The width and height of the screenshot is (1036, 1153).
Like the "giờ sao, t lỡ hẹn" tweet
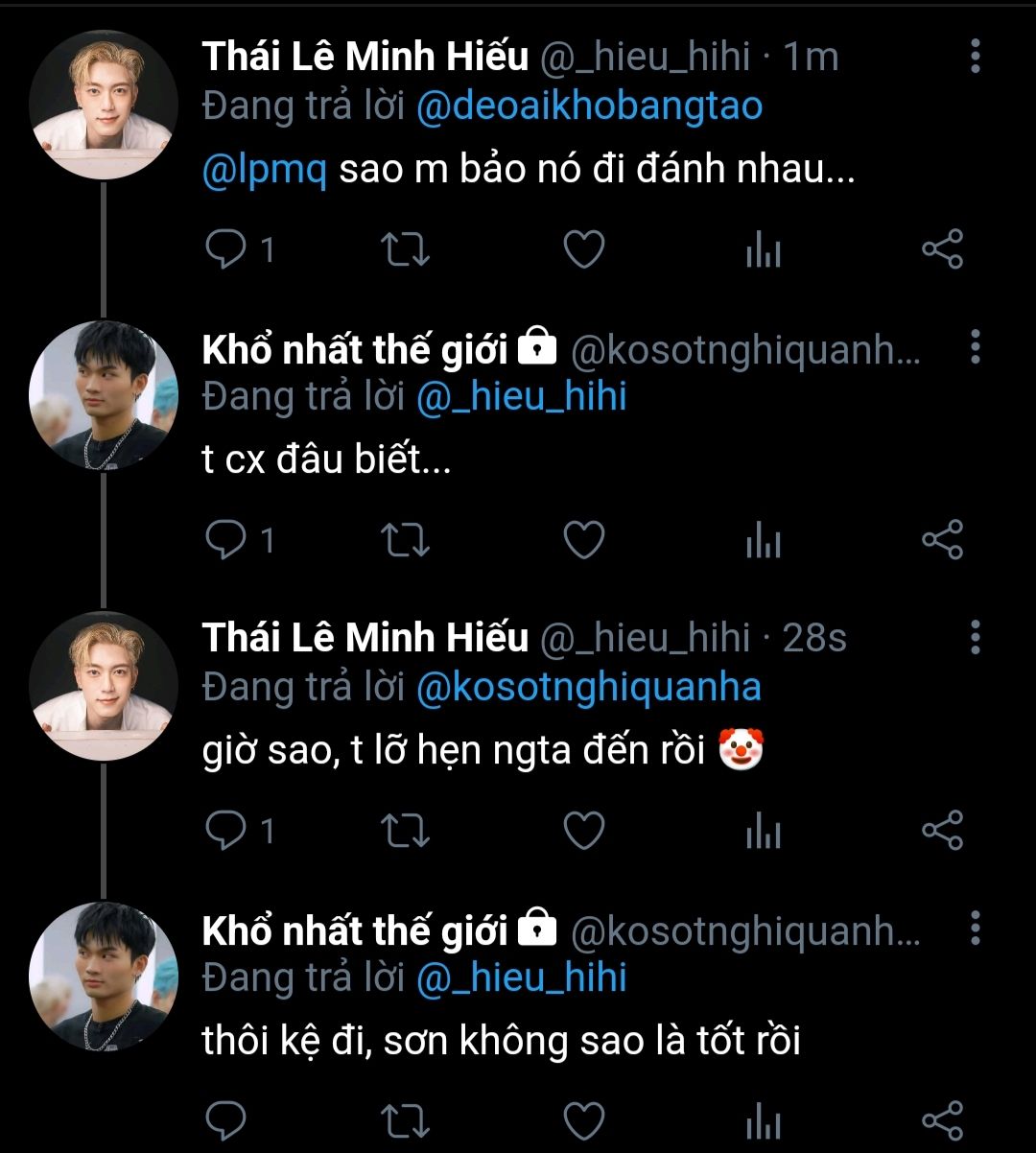[582, 831]
